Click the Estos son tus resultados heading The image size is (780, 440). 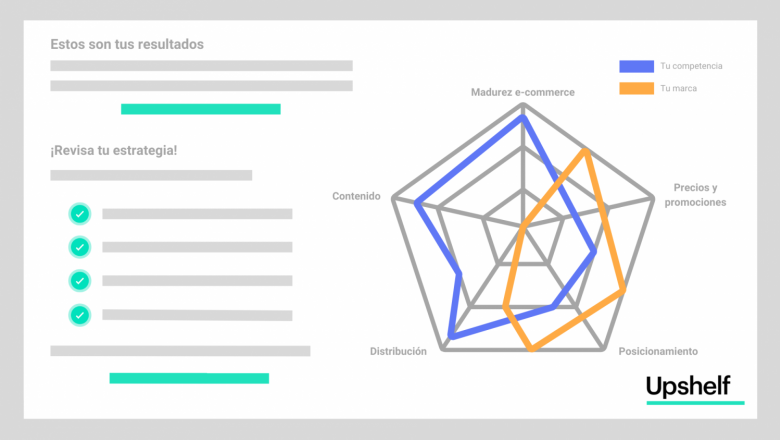127,44
